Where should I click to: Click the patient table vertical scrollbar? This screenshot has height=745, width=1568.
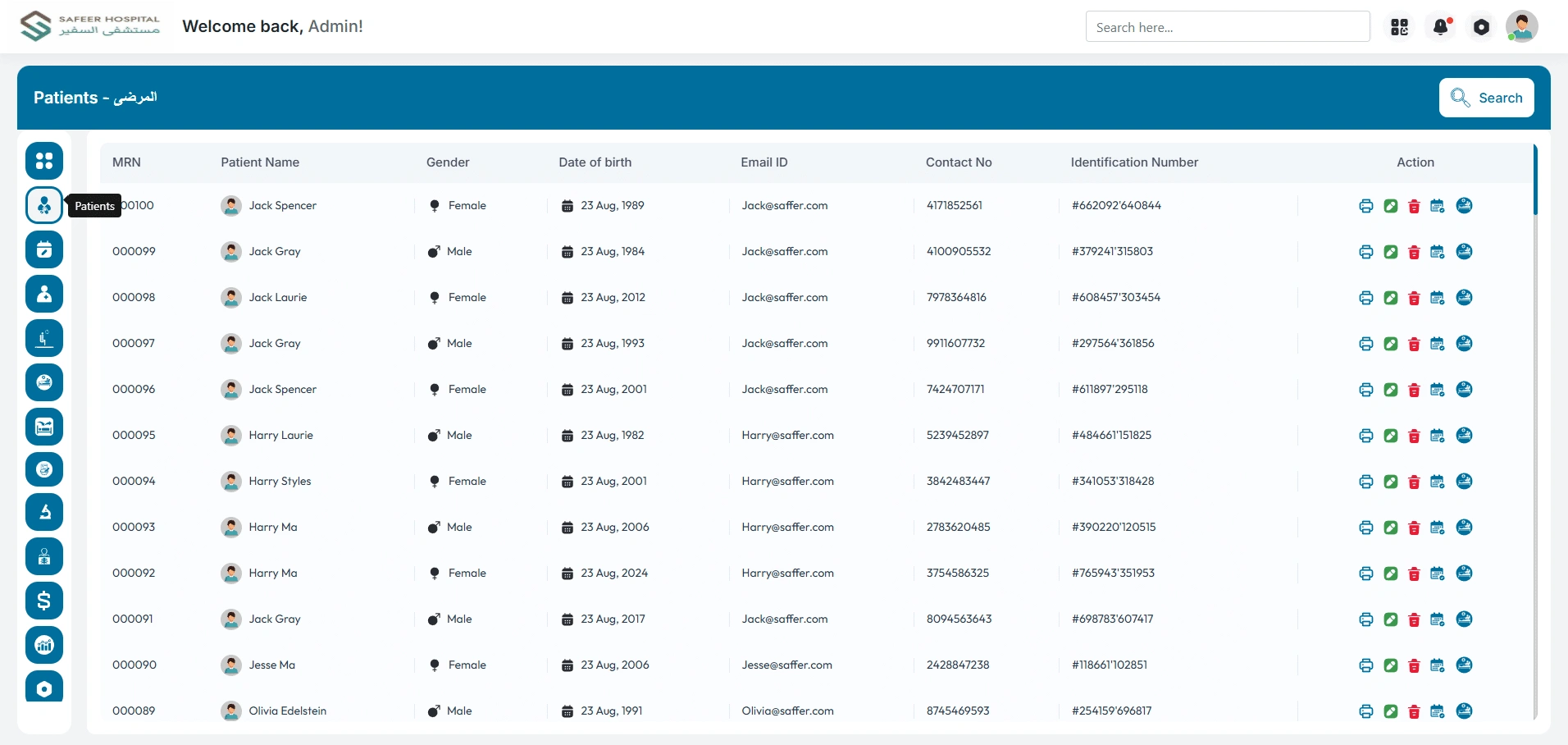(x=1535, y=181)
